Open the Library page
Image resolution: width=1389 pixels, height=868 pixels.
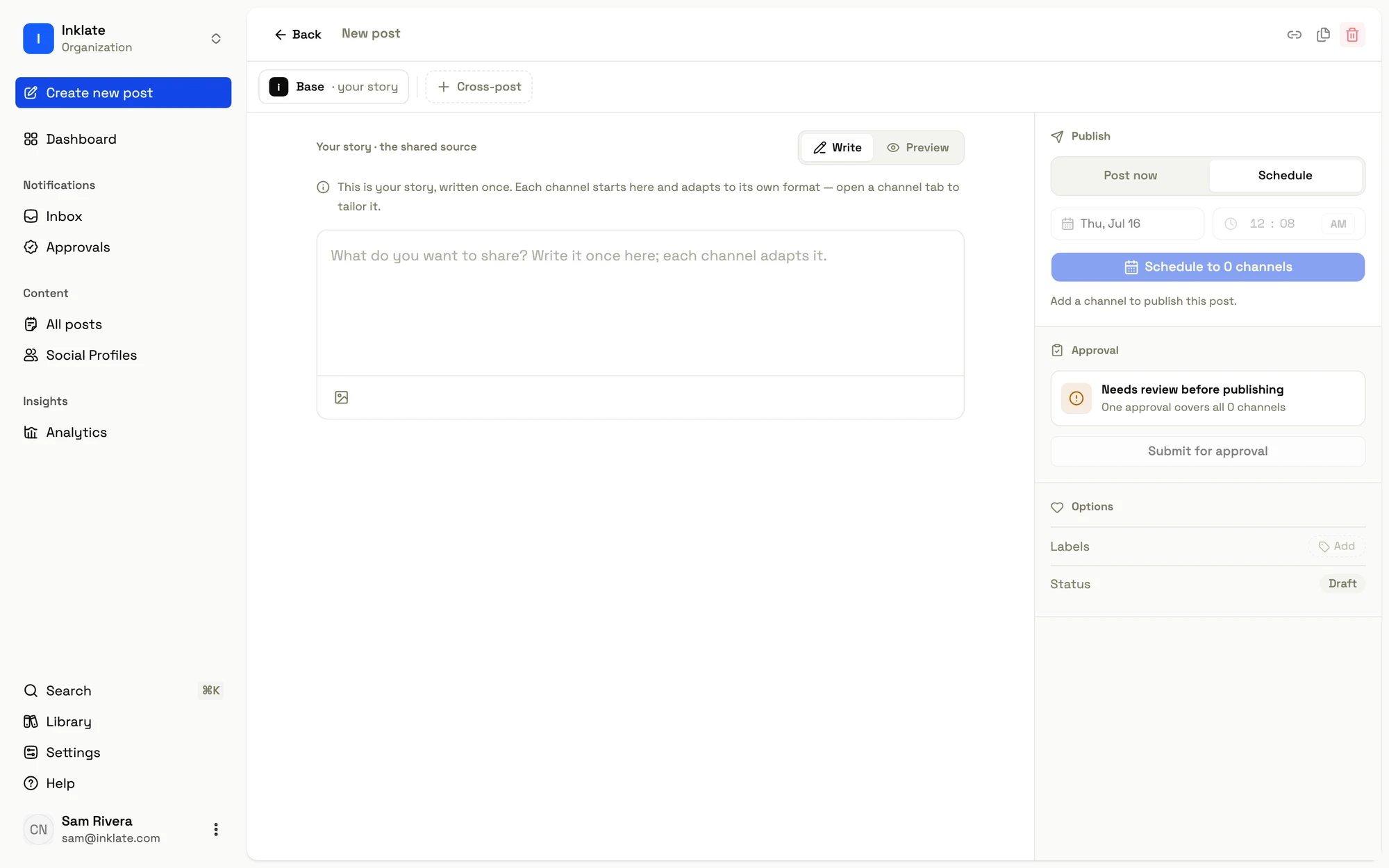[123, 721]
